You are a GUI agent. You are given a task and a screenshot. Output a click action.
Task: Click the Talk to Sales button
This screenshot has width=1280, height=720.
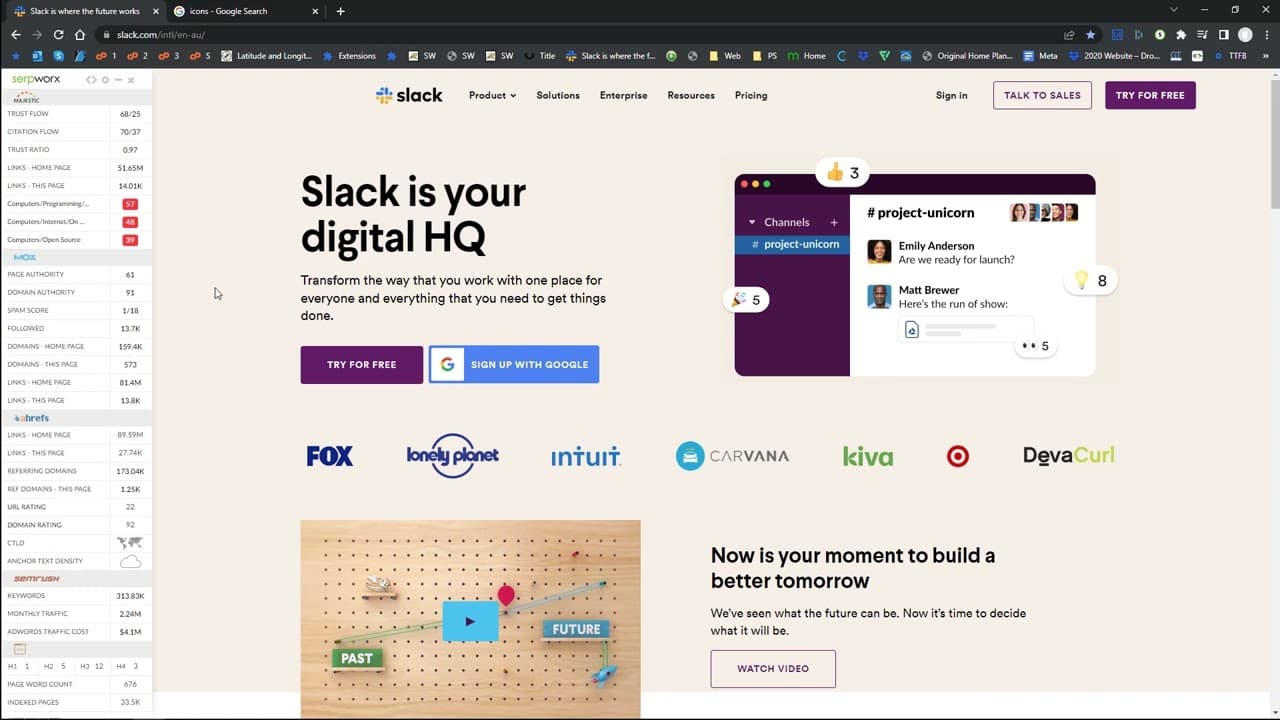point(1042,95)
